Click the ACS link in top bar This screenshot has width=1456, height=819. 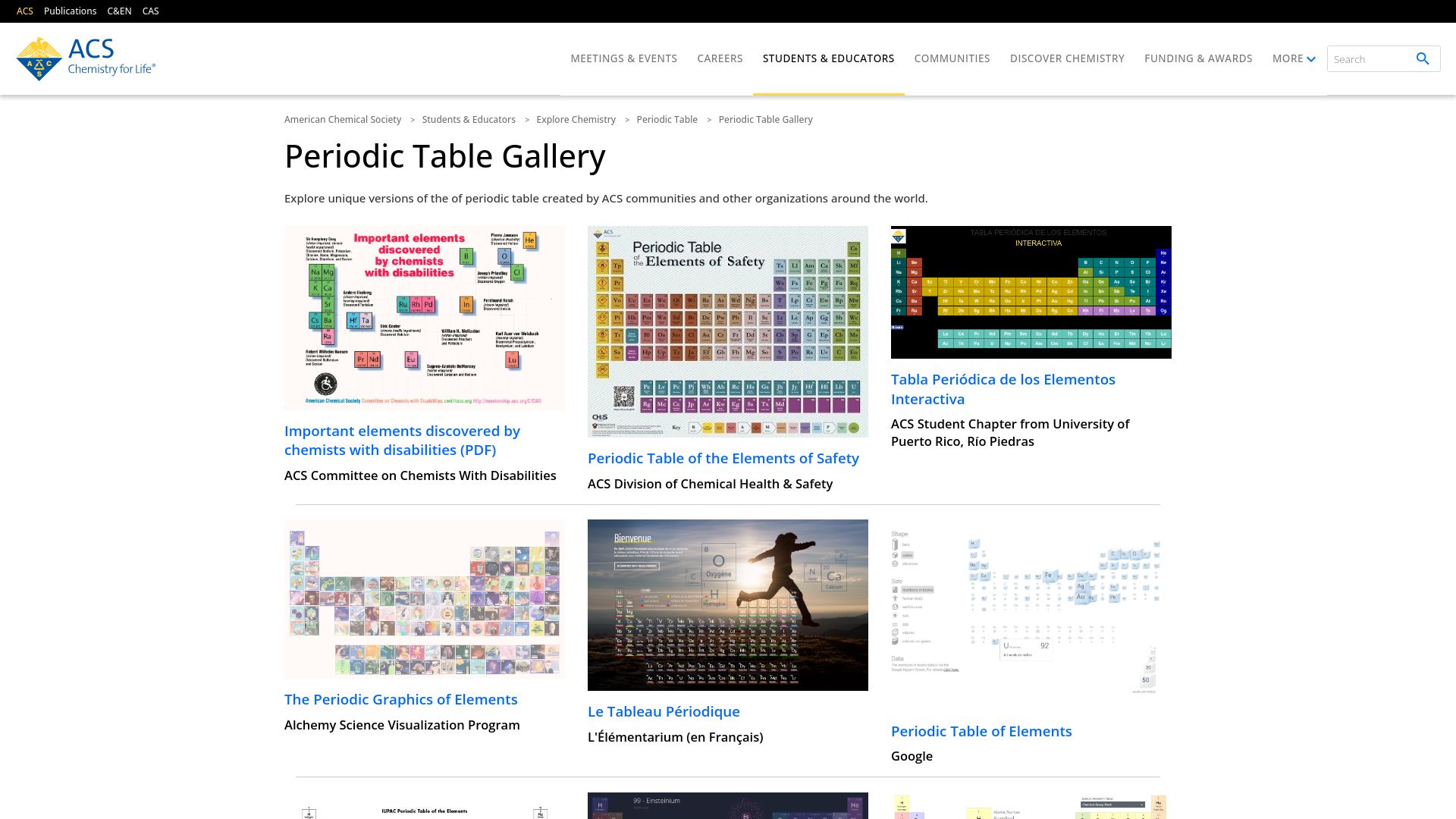pyautogui.click(x=25, y=11)
